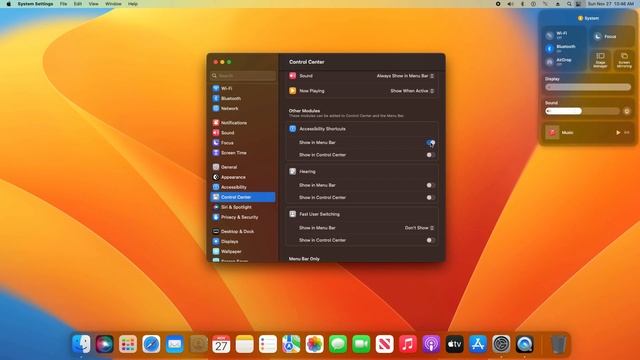Open Finder from the Dock

(x=81, y=344)
